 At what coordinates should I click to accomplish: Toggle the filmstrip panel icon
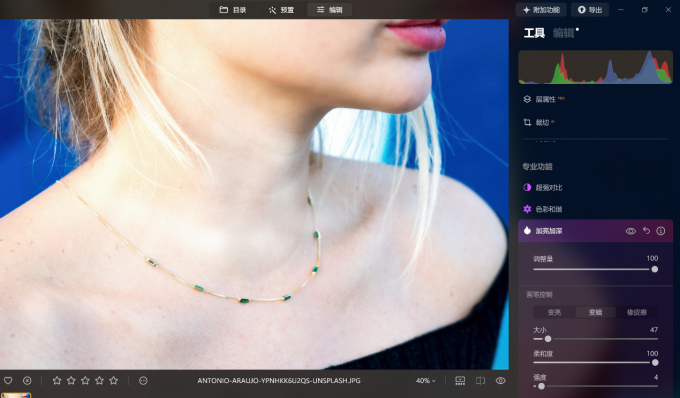460,381
